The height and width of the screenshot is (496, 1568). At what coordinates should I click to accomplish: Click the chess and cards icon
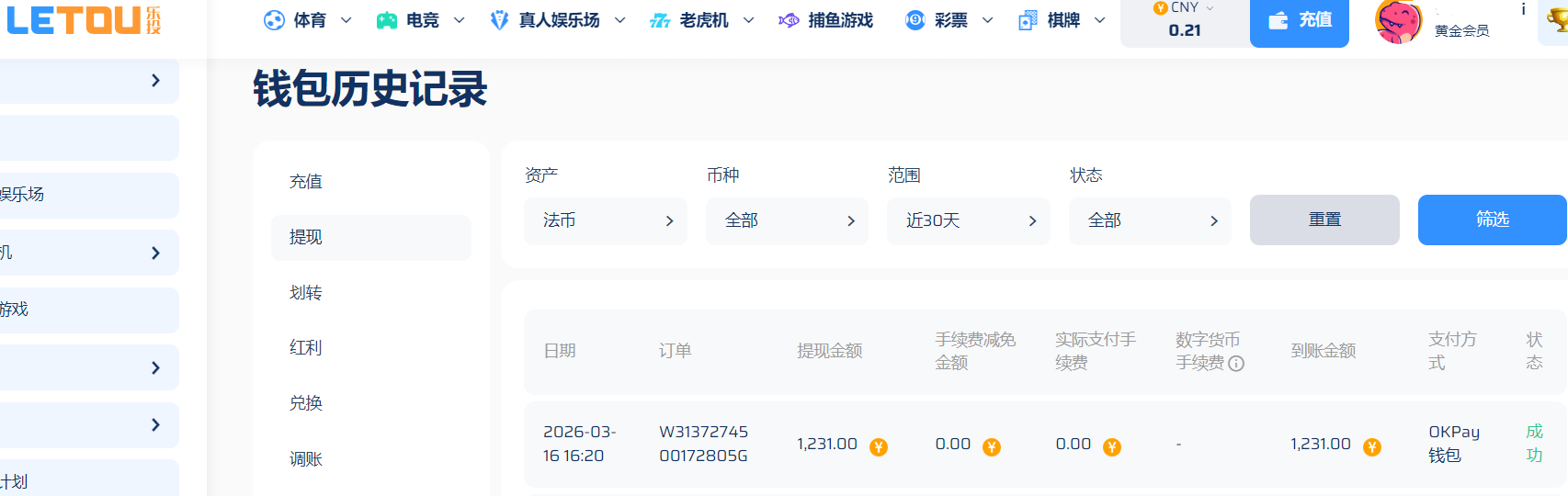[x=1028, y=20]
